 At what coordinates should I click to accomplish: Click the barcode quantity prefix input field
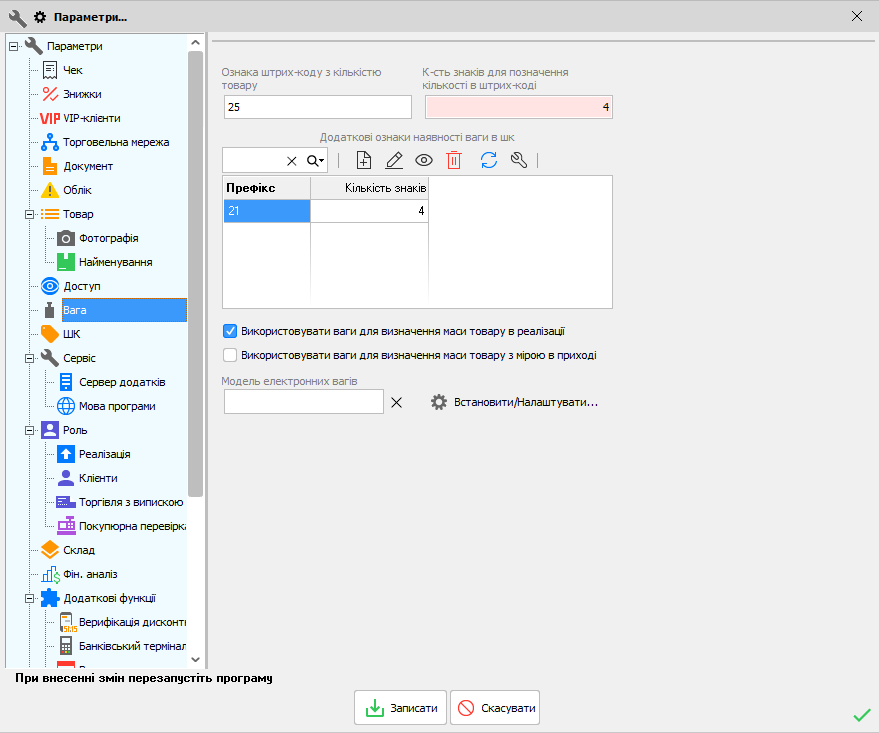317,107
